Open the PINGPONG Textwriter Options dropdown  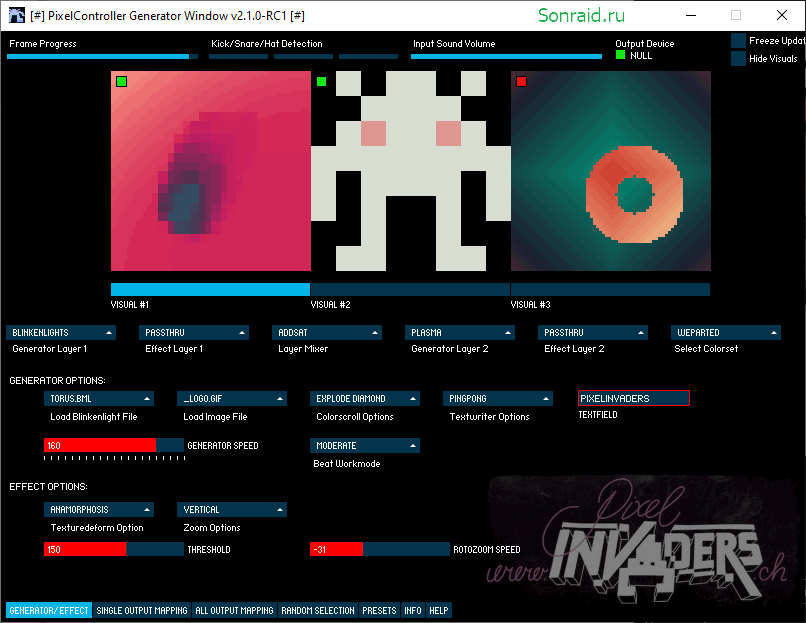pyautogui.click(x=498, y=398)
